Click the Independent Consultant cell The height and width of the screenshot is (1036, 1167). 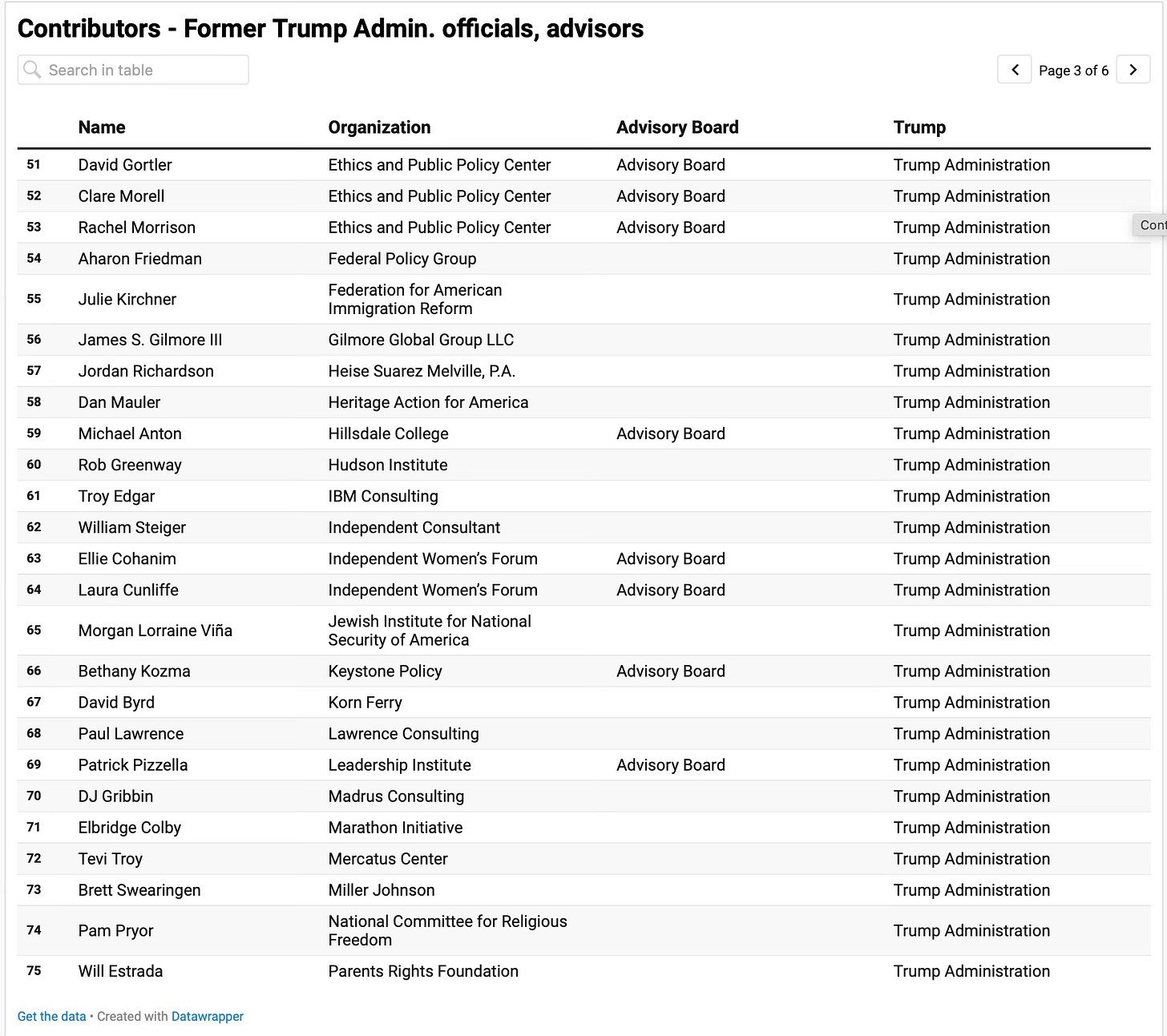tap(414, 527)
